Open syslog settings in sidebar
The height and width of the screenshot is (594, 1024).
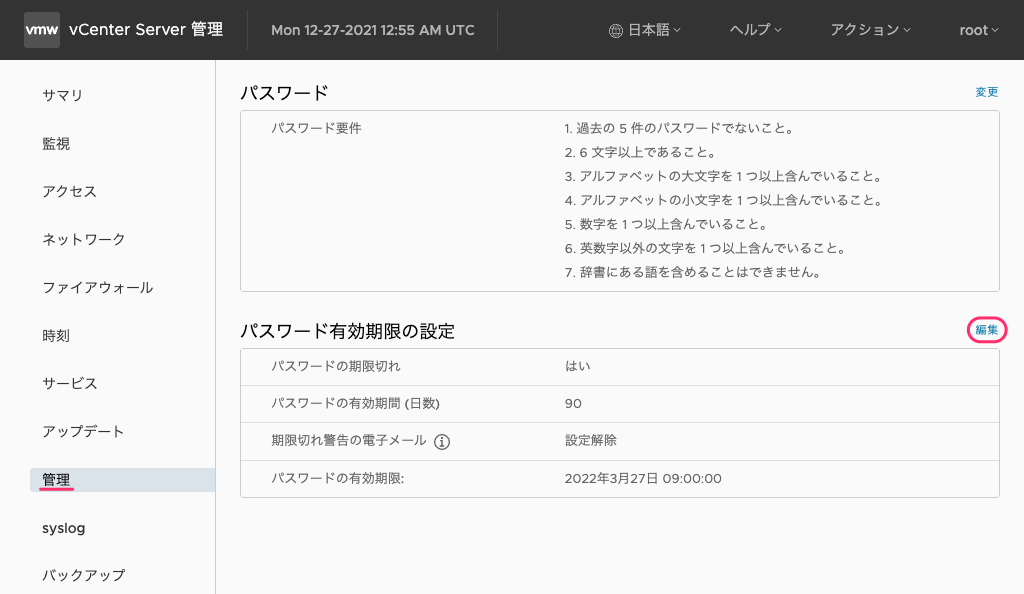(x=63, y=528)
